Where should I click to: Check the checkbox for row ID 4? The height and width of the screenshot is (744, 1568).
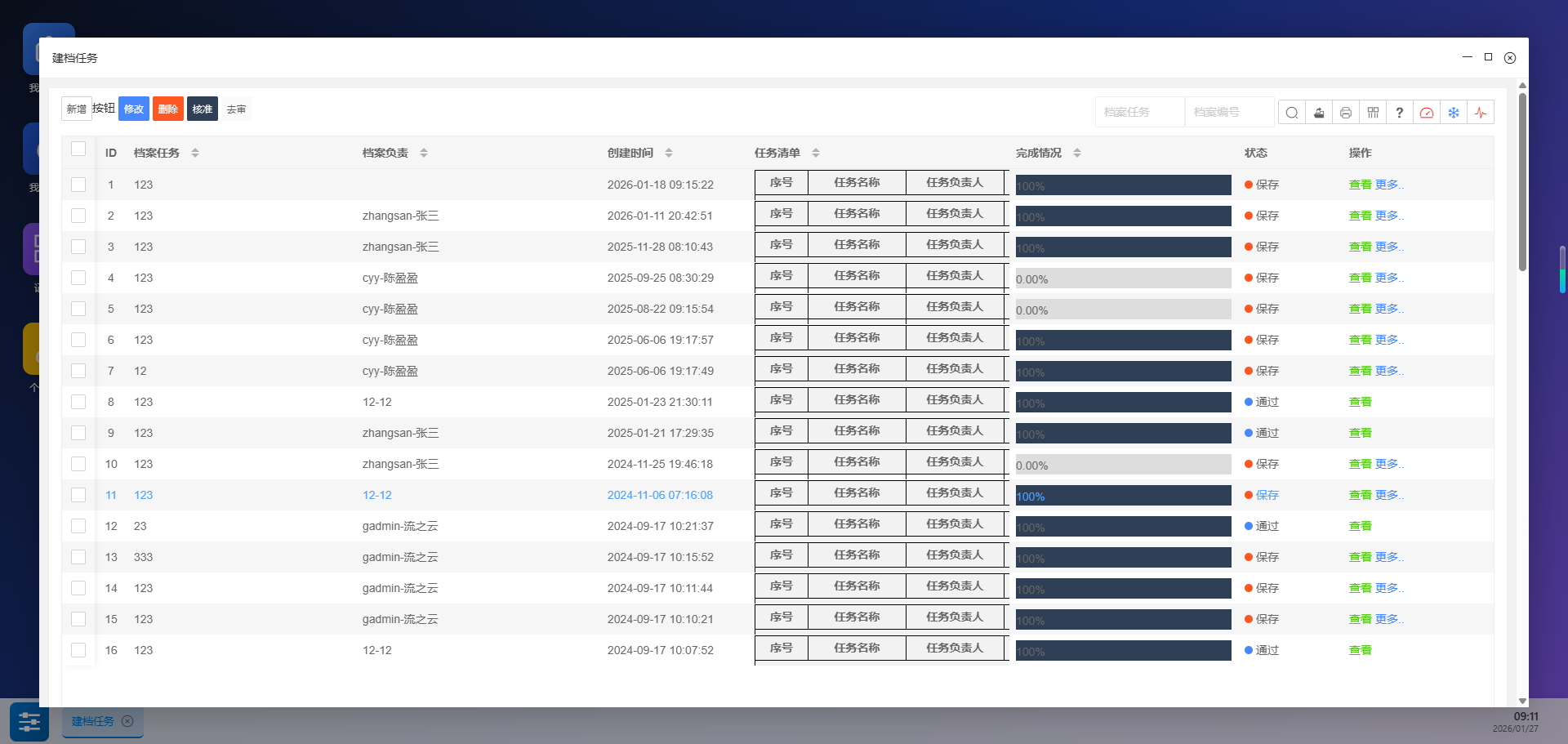(78, 278)
